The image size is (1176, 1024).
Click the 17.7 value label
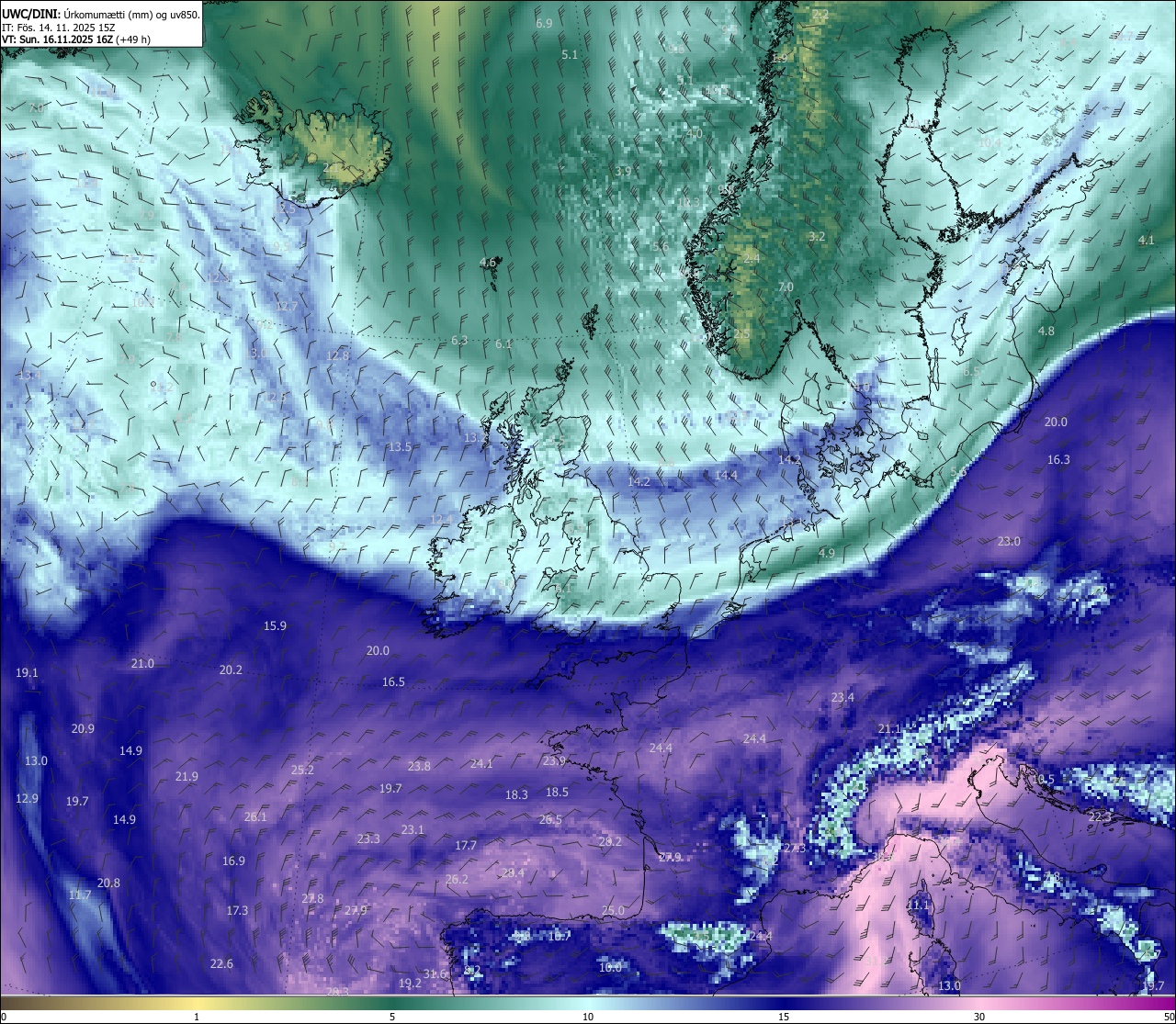click(x=466, y=845)
